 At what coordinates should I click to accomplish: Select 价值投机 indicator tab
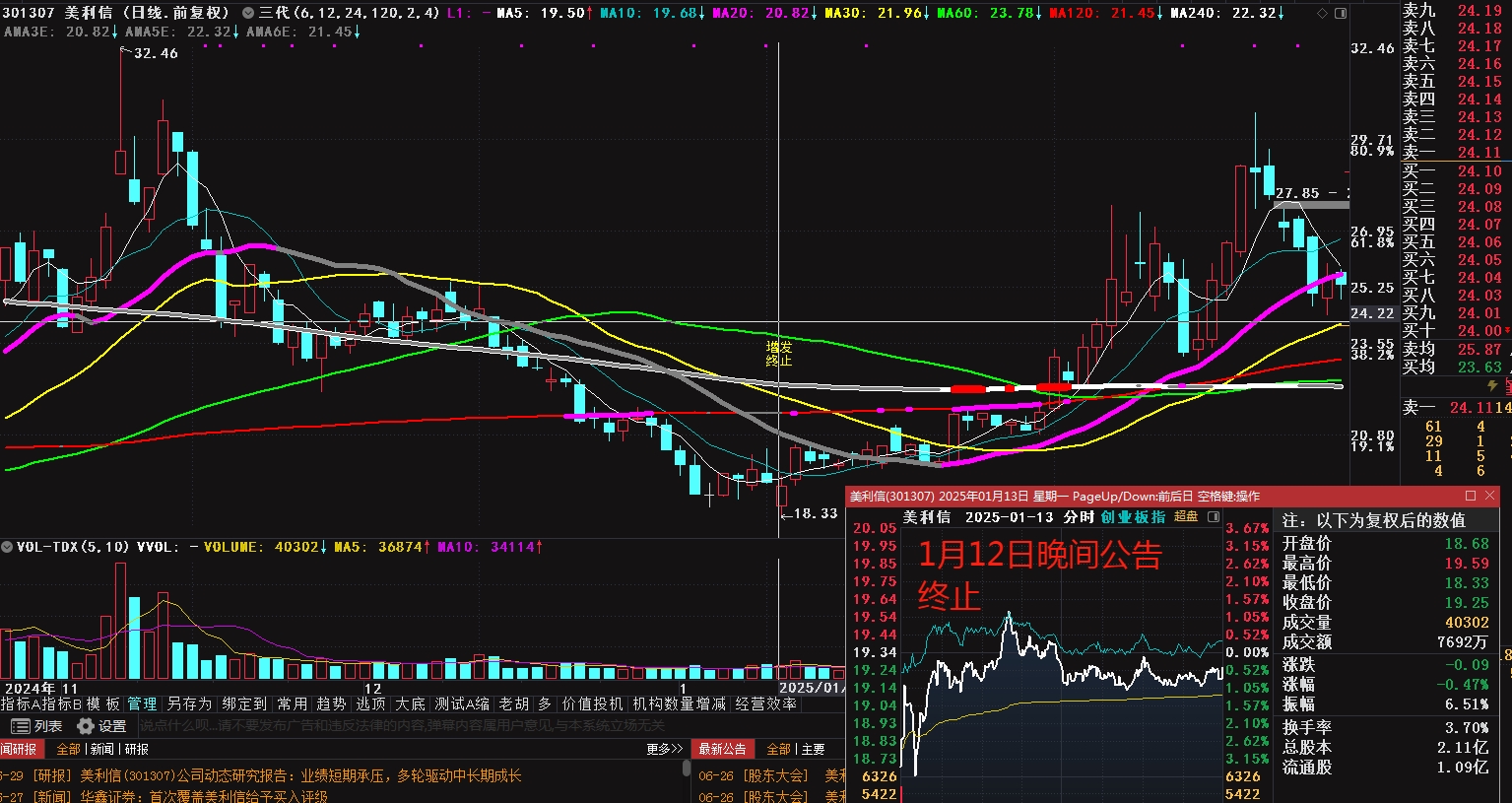[x=593, y=703]
